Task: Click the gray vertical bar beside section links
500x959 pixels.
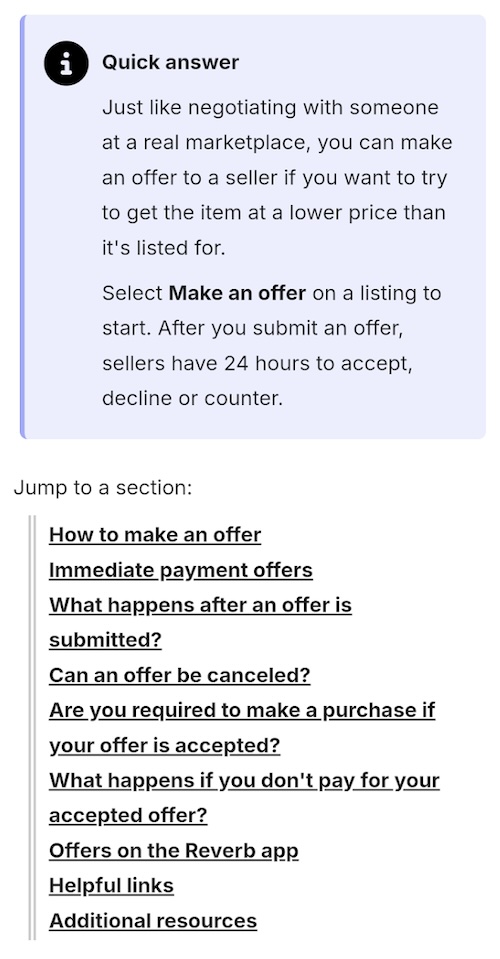Action: click(x=32, y=728)
